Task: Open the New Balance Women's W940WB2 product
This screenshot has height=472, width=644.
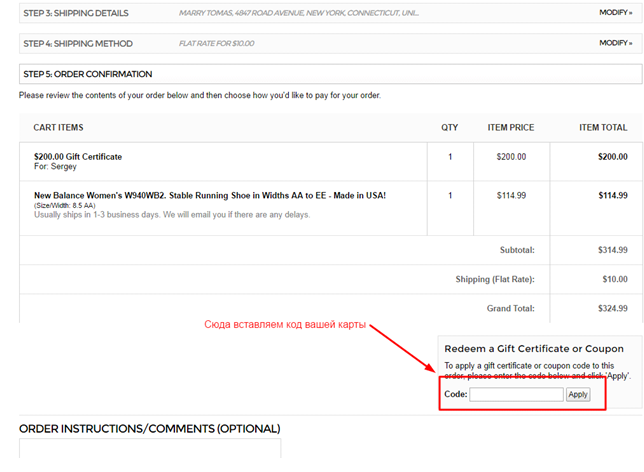Action: click(x=210, y=196)
